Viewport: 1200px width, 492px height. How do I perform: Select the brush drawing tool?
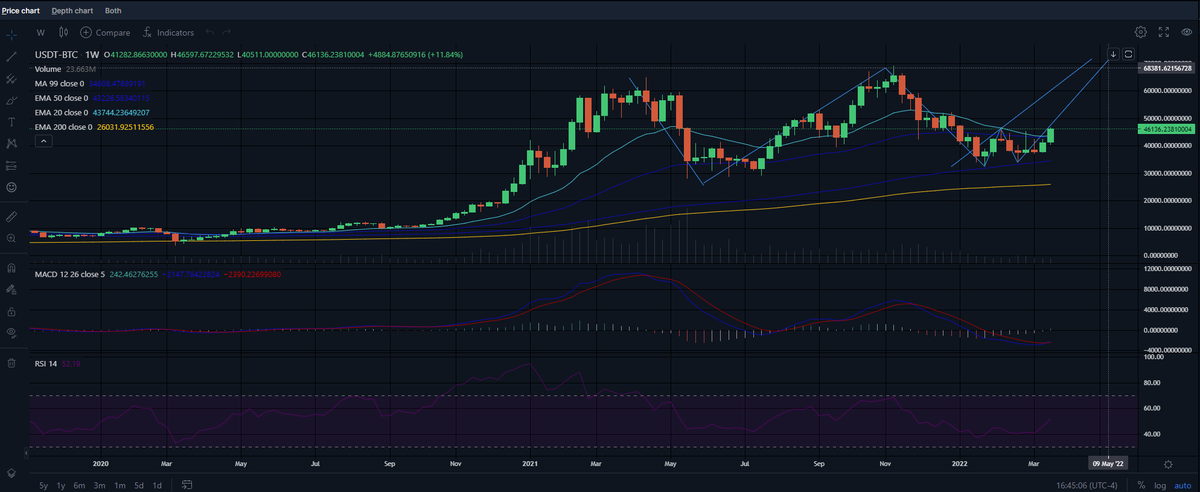[11, 99]
